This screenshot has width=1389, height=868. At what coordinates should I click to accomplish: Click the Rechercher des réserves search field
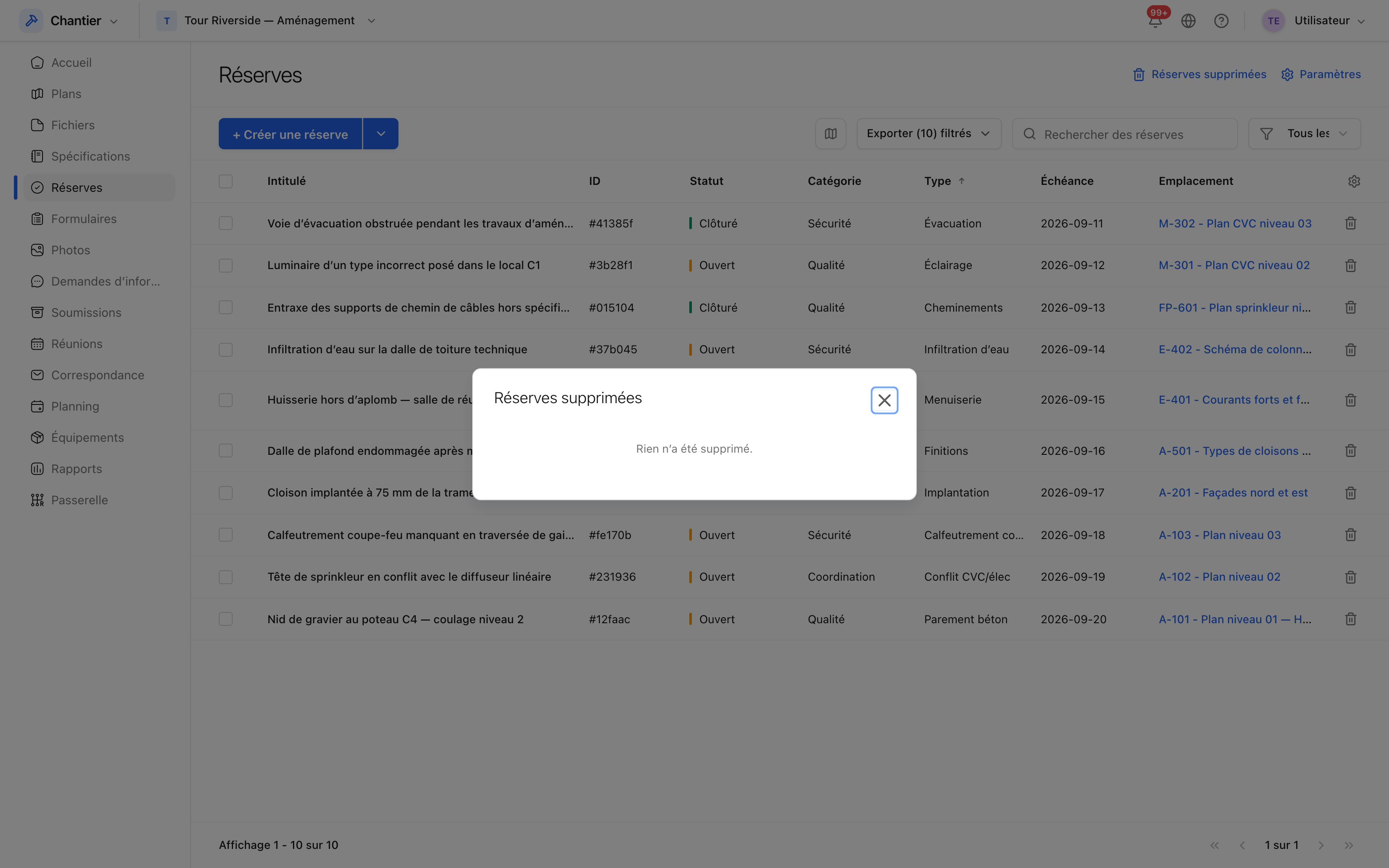pyautogui.click(x=1124, y=134)
